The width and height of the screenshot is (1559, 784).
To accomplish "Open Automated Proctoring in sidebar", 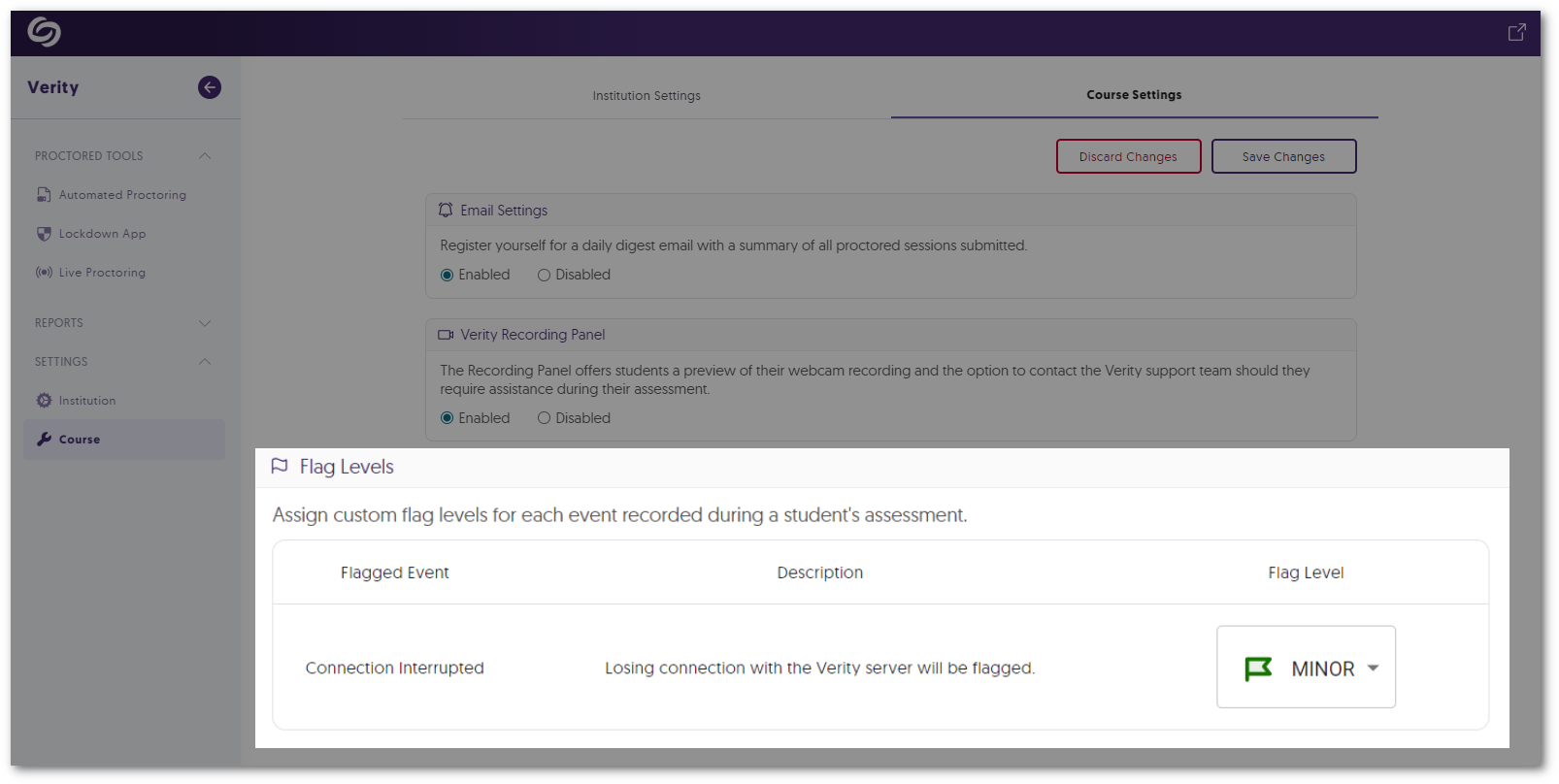I will tap(122, 195).
